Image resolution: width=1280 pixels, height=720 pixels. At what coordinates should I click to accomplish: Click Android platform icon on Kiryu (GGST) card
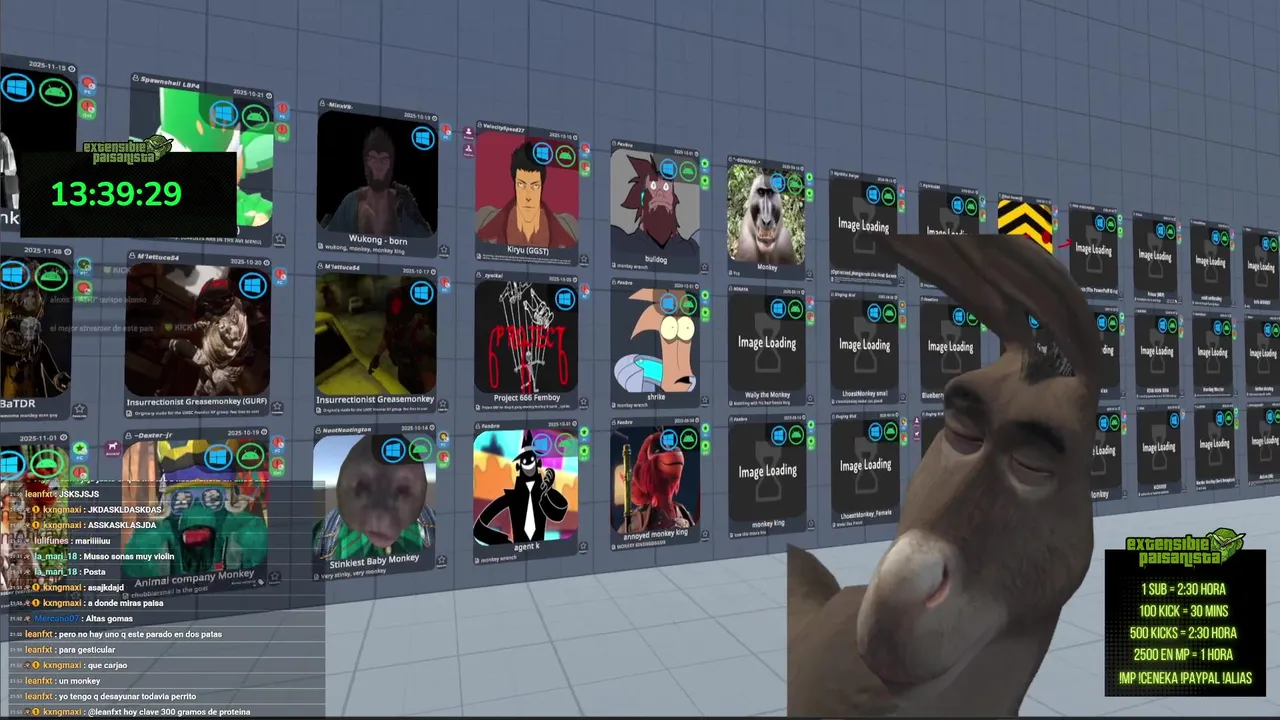[566, 155]
